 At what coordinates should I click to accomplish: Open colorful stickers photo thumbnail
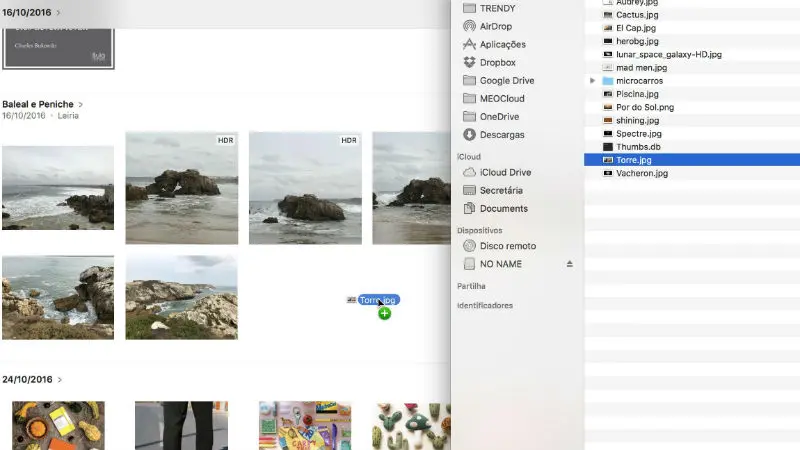coord(305,426)
